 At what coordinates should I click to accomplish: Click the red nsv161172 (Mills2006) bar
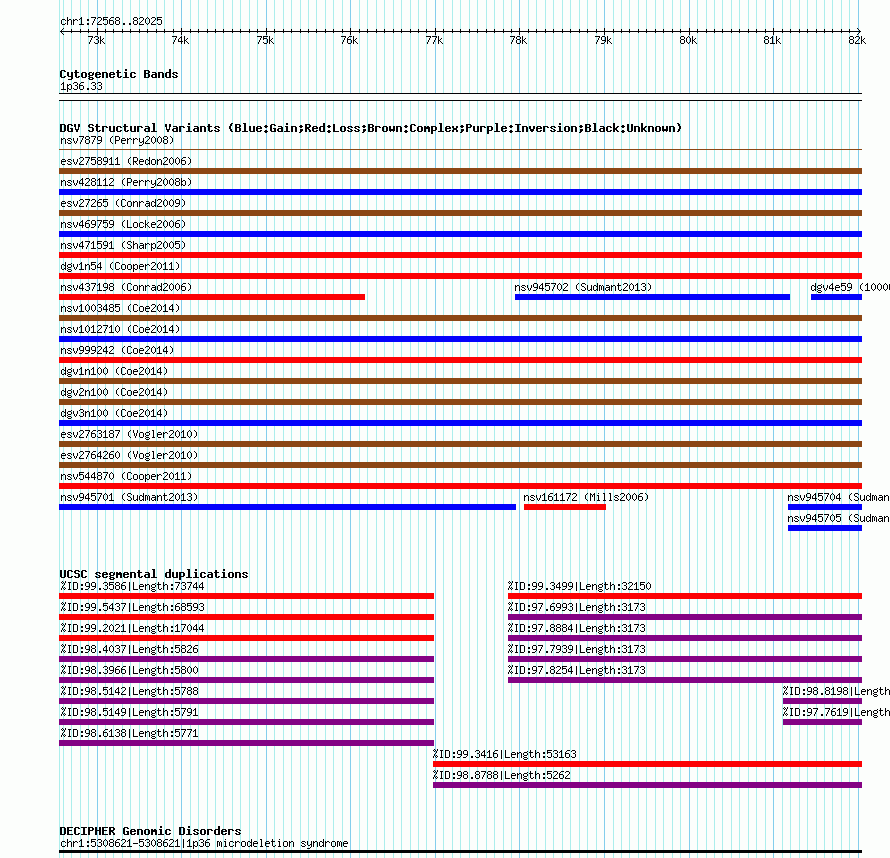pyautogui.click(x=565, y=507)
